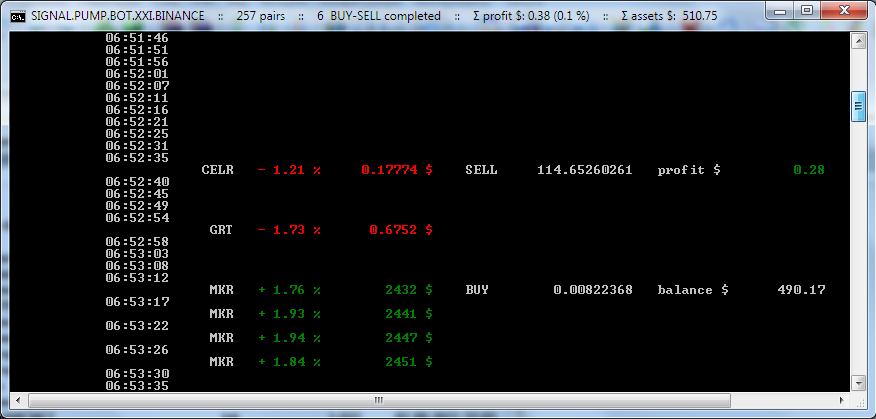
Task: Click the console window system menu icon
Action: pyautogui.click(x=18, y=16)
